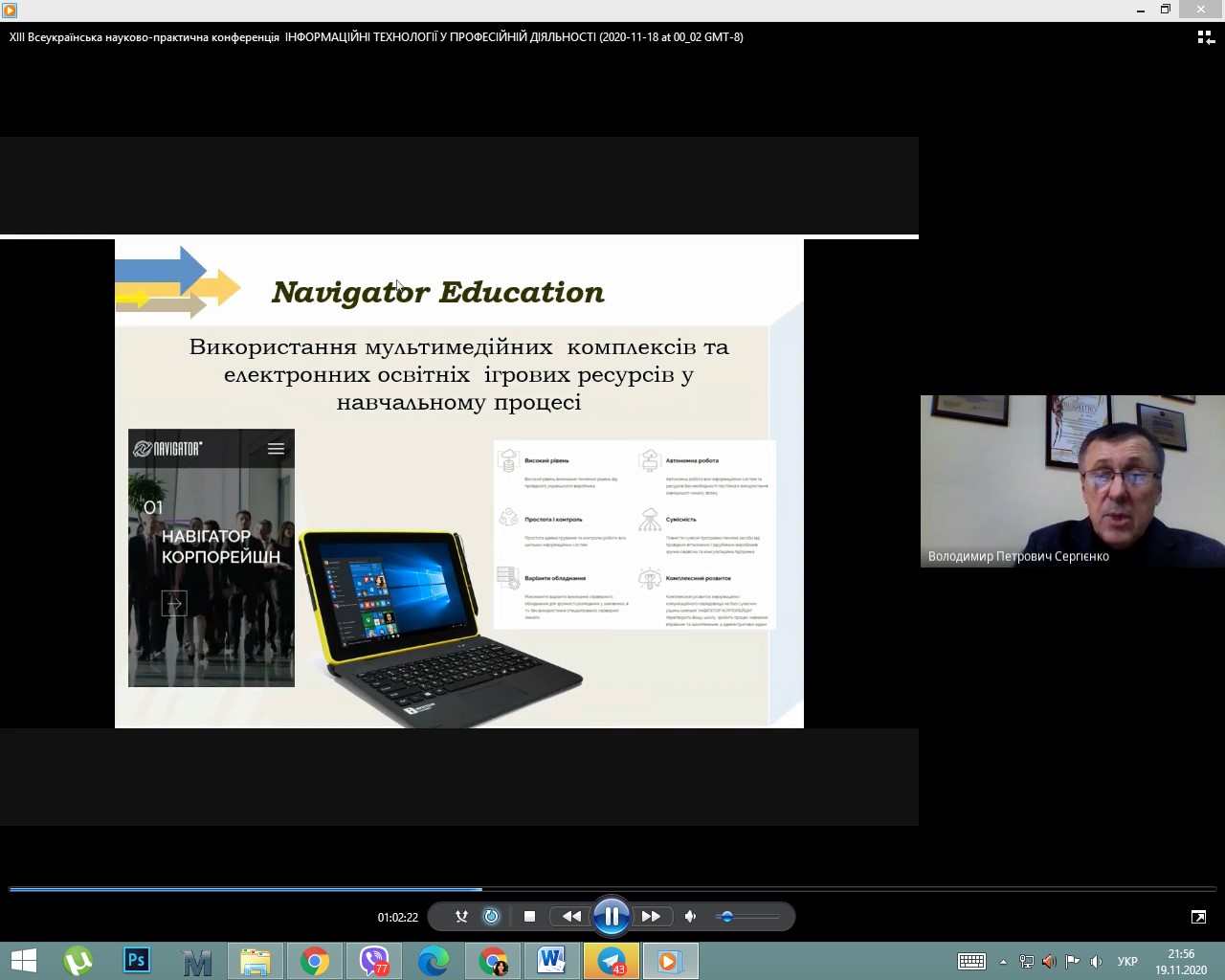
Task: Expand hidden system tray icons
Action: tap(1003, 962)
